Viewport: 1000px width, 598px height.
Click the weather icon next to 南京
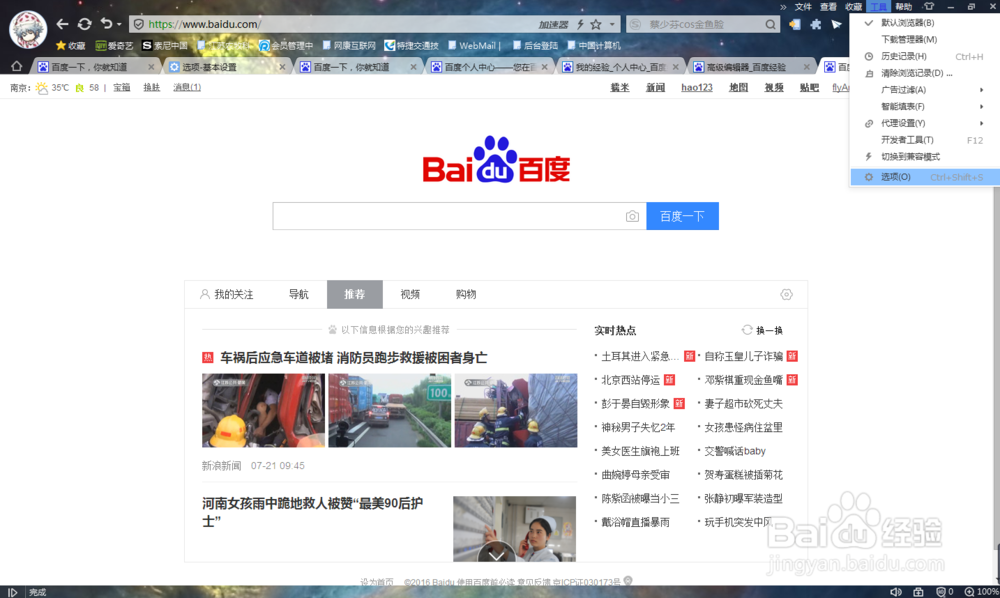pyautogui.click(x=42, y=88)
